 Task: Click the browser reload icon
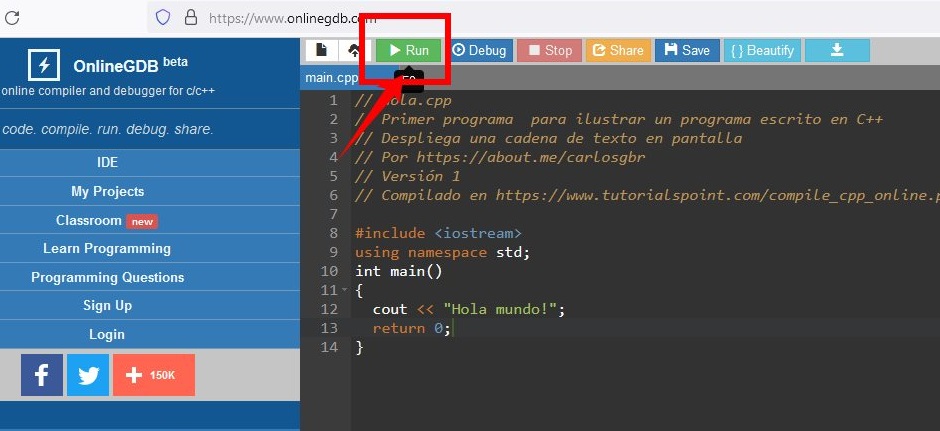coord(12,17)
